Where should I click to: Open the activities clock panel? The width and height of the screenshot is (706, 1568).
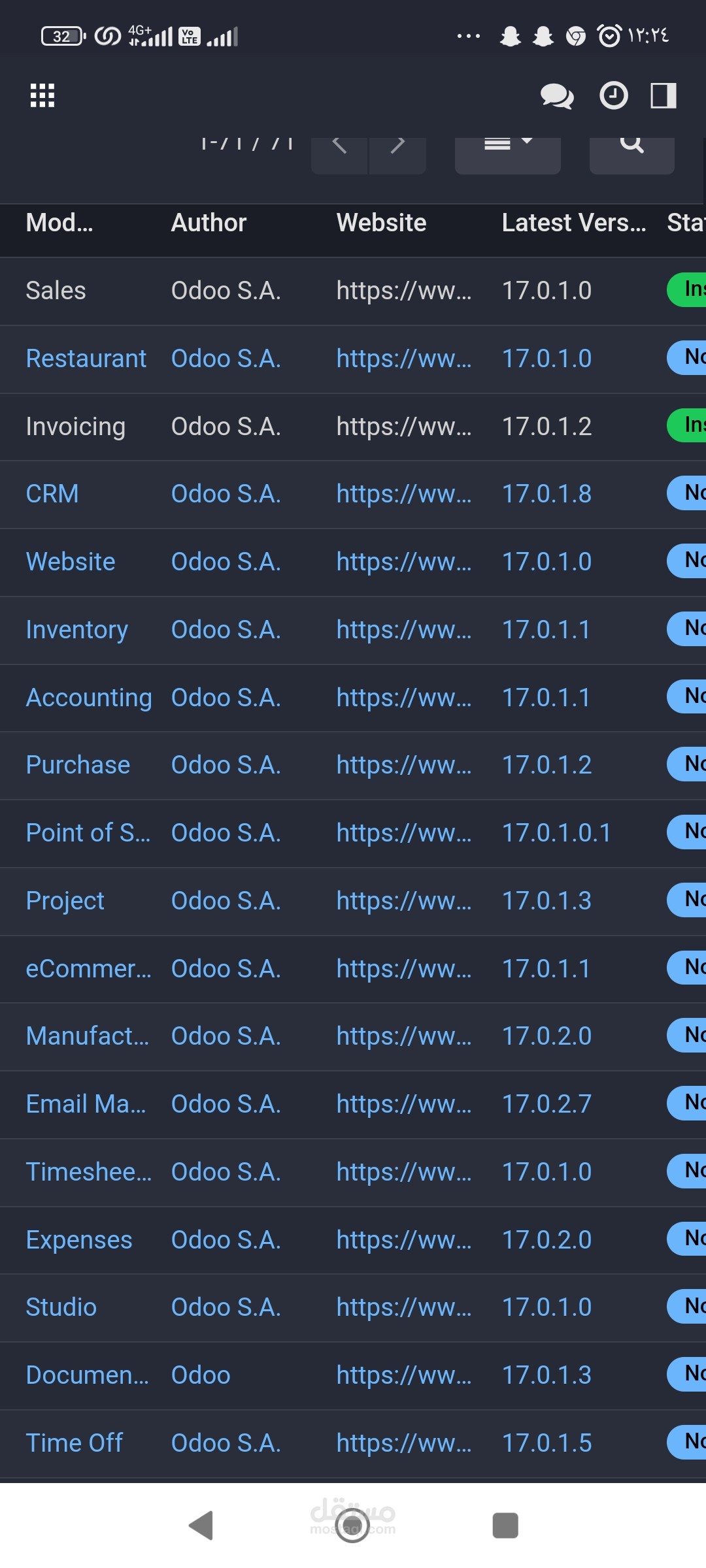pos(613,97)
